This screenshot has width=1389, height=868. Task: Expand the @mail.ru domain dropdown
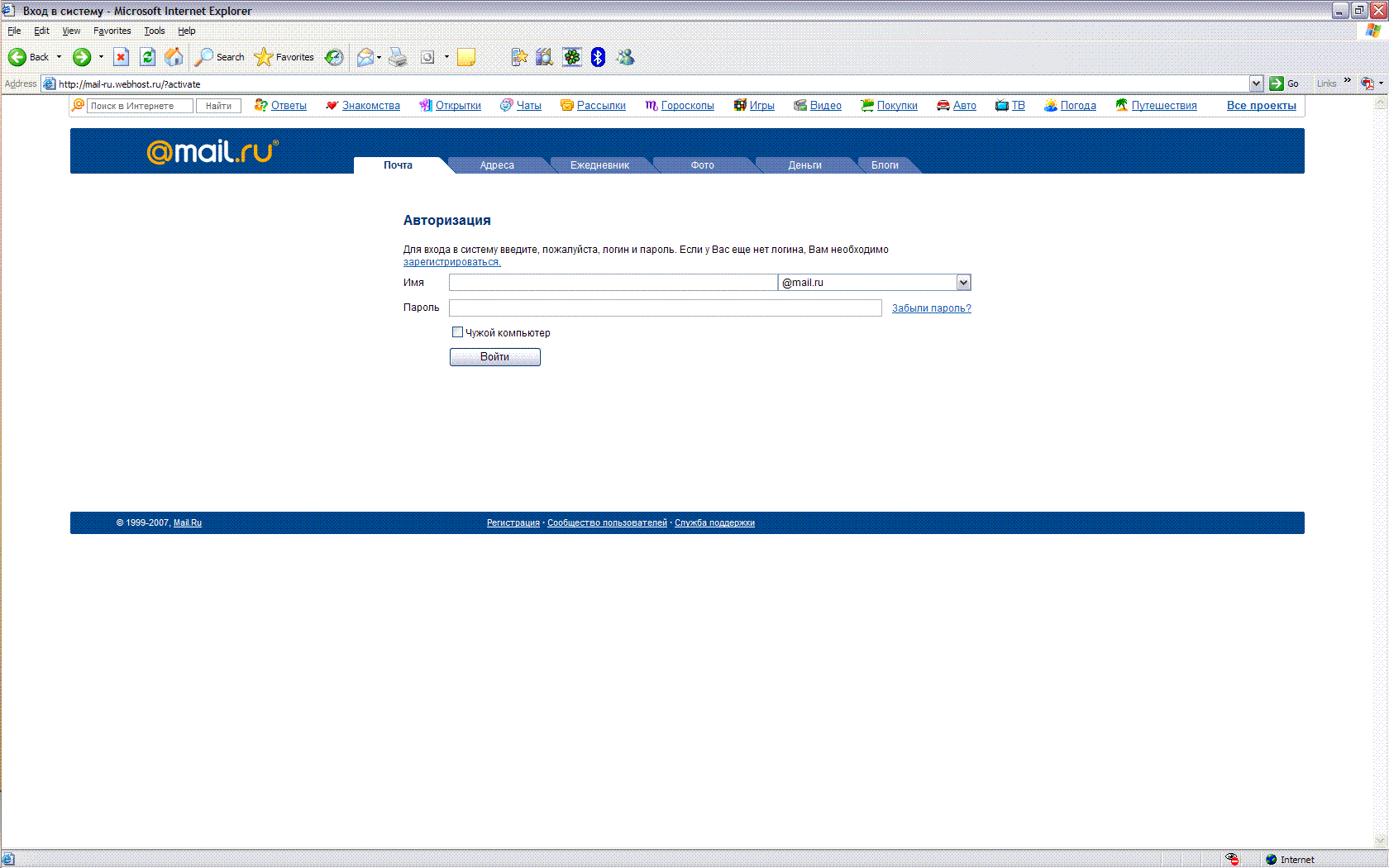pyautogui.click(x=963, y=283)
